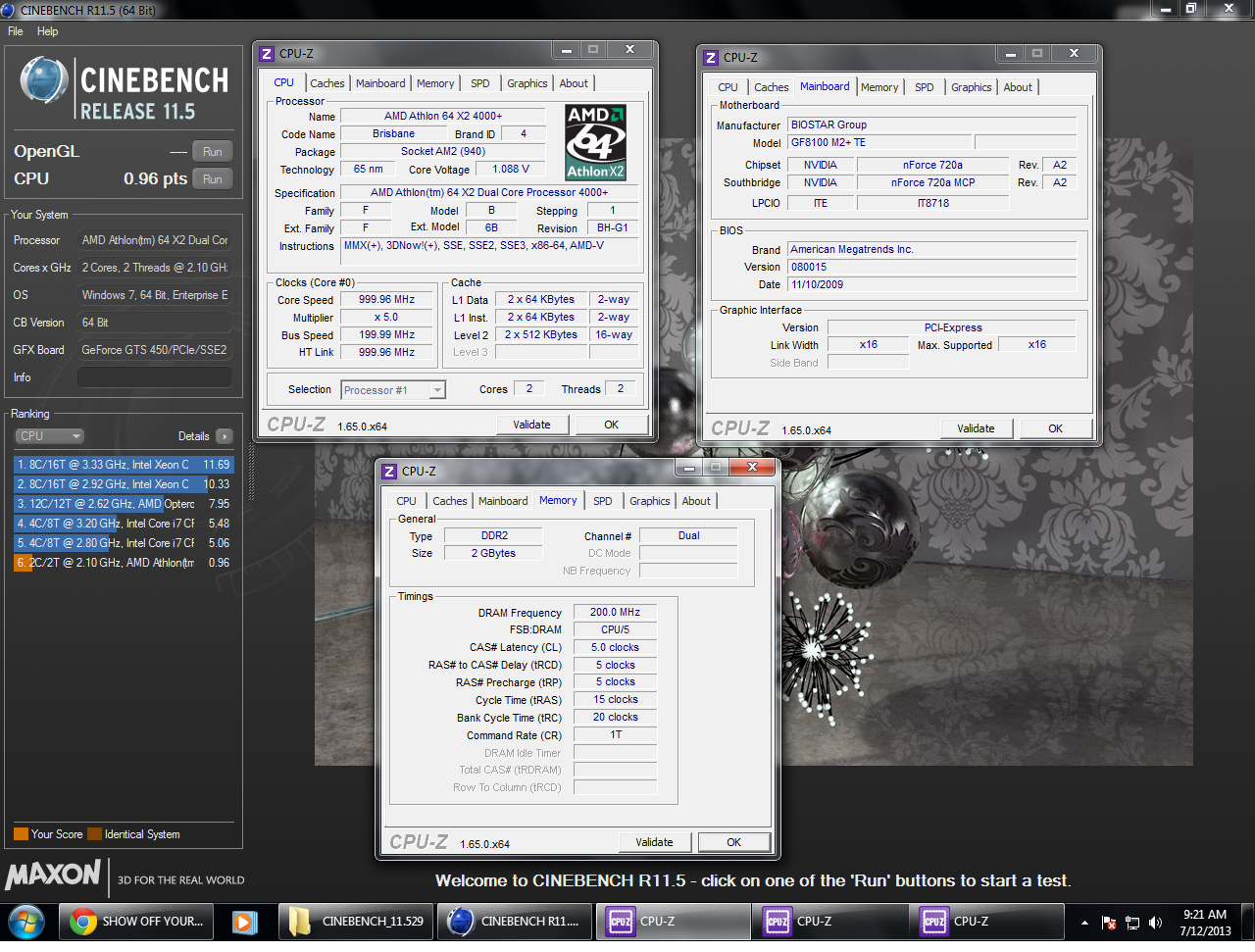This screenshot has height=952, width=1255.
Task: Open the File menu in Cinebench
Action: [x=16, y=31]
